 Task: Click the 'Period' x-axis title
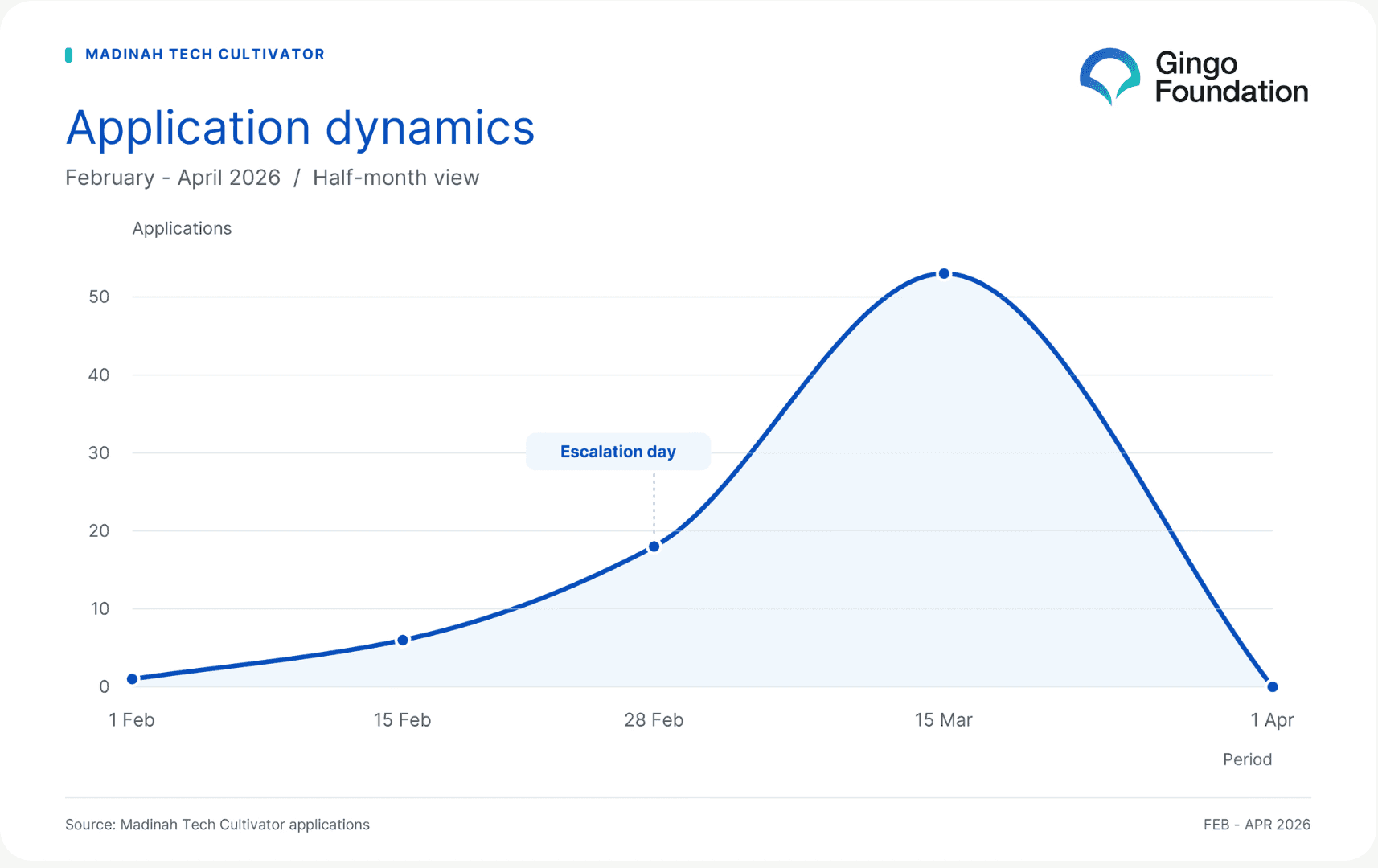[x=1247, y=759]
